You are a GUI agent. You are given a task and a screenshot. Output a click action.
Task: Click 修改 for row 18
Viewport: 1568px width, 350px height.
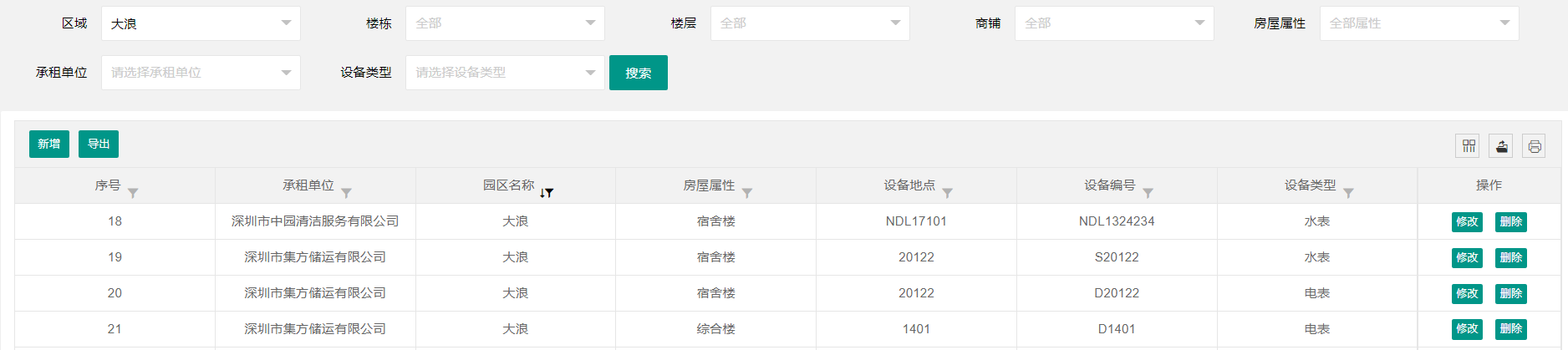pos(1467,221)
